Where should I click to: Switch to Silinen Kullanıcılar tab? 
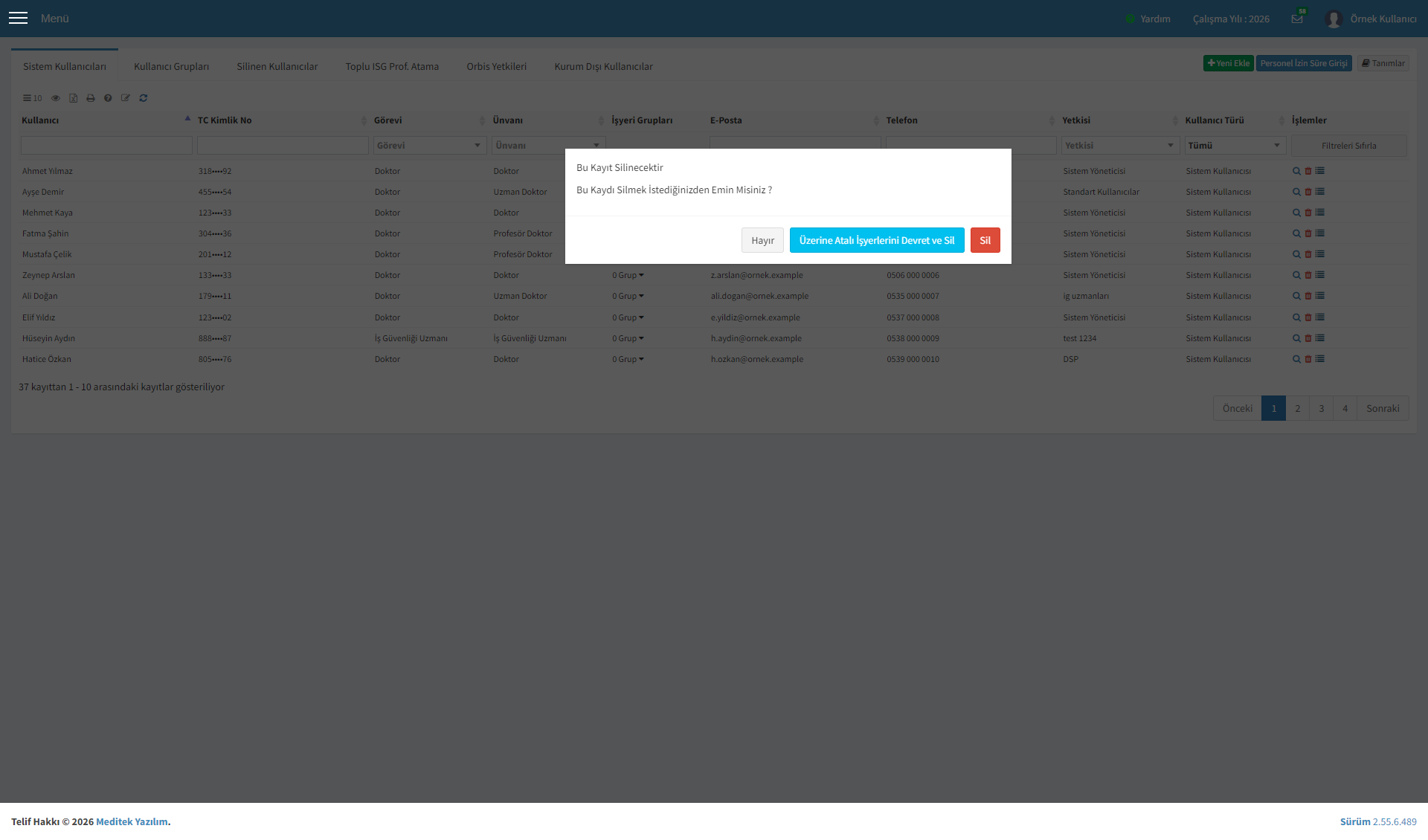277,66
